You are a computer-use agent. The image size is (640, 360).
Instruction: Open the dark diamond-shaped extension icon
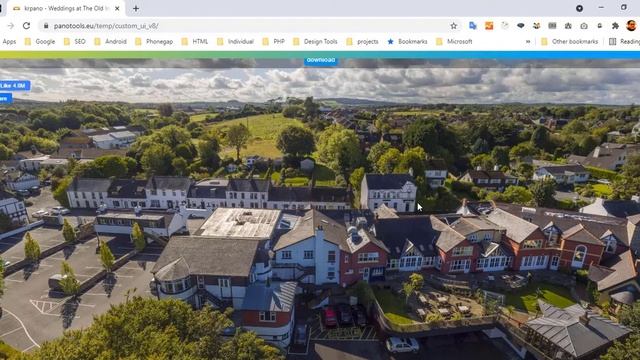click(520, 26)
